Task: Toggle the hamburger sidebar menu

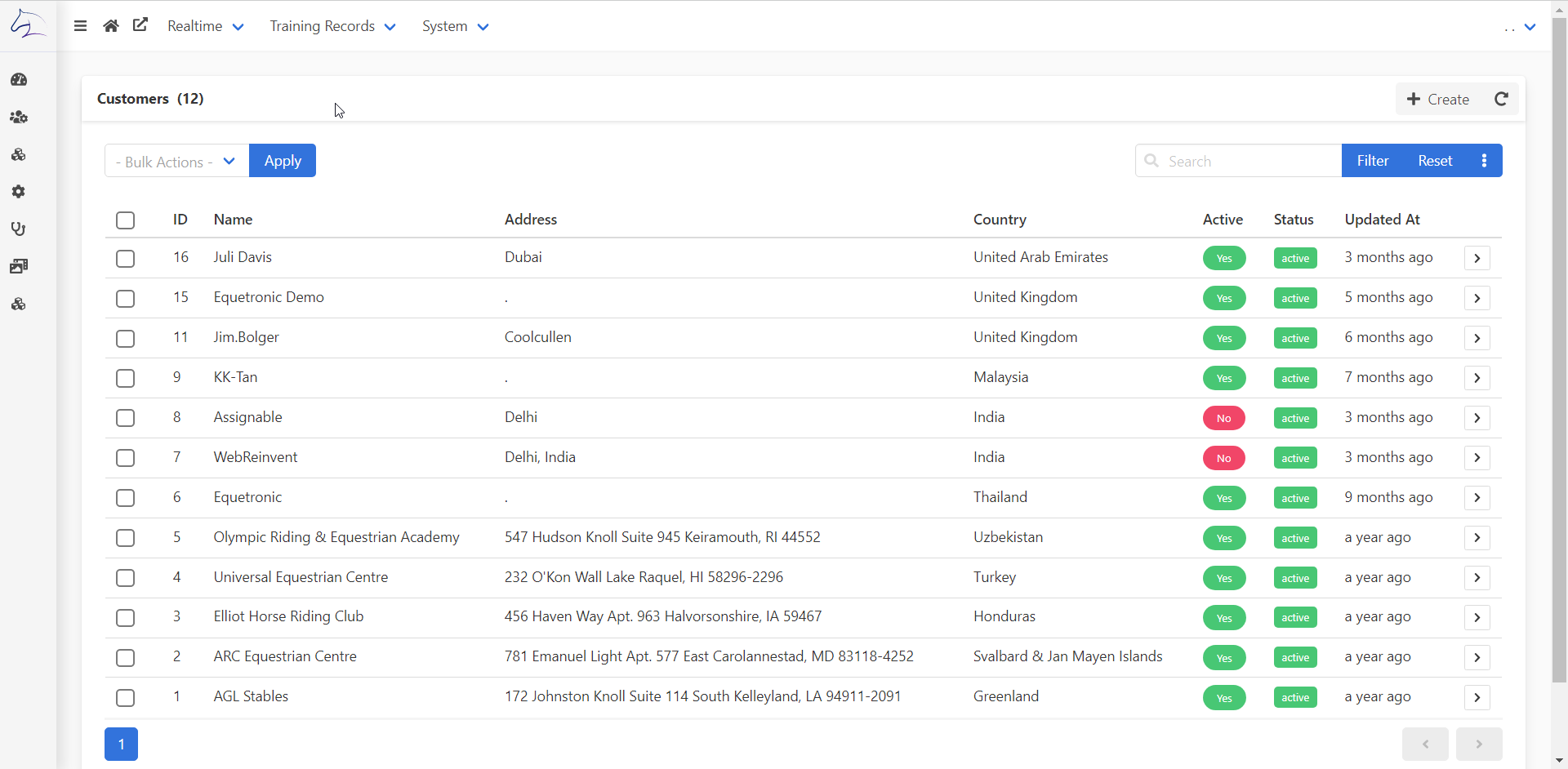Action: tap(79, 25)
